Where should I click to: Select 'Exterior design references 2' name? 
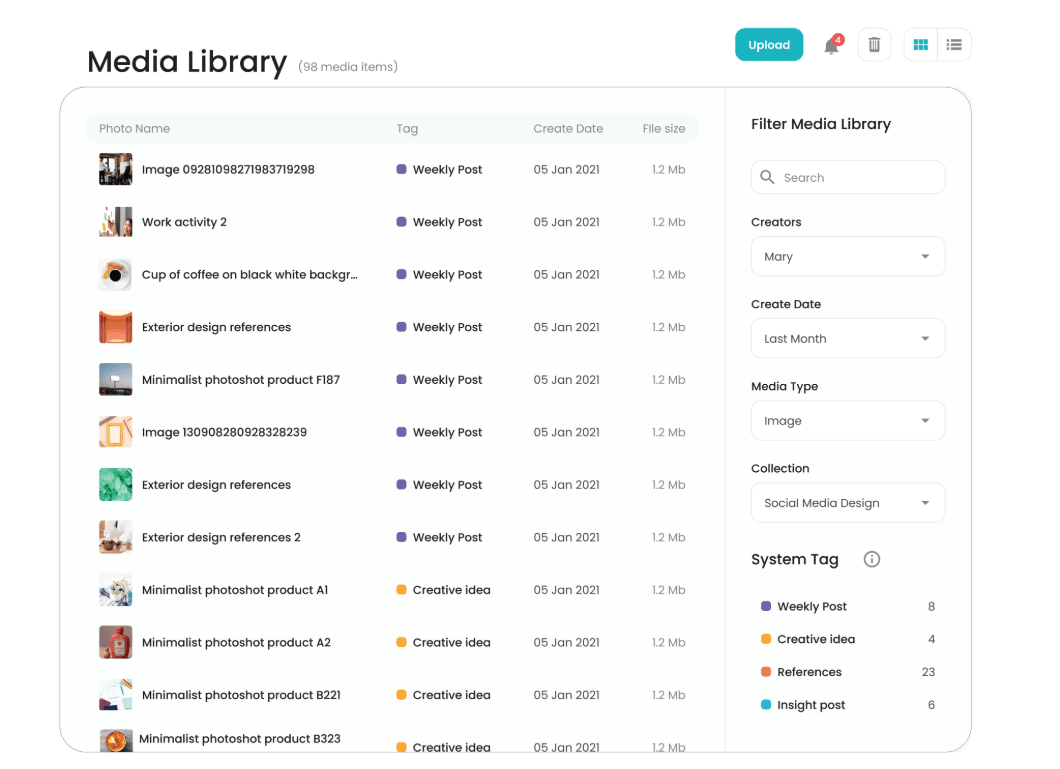click(x=221, y=537)
